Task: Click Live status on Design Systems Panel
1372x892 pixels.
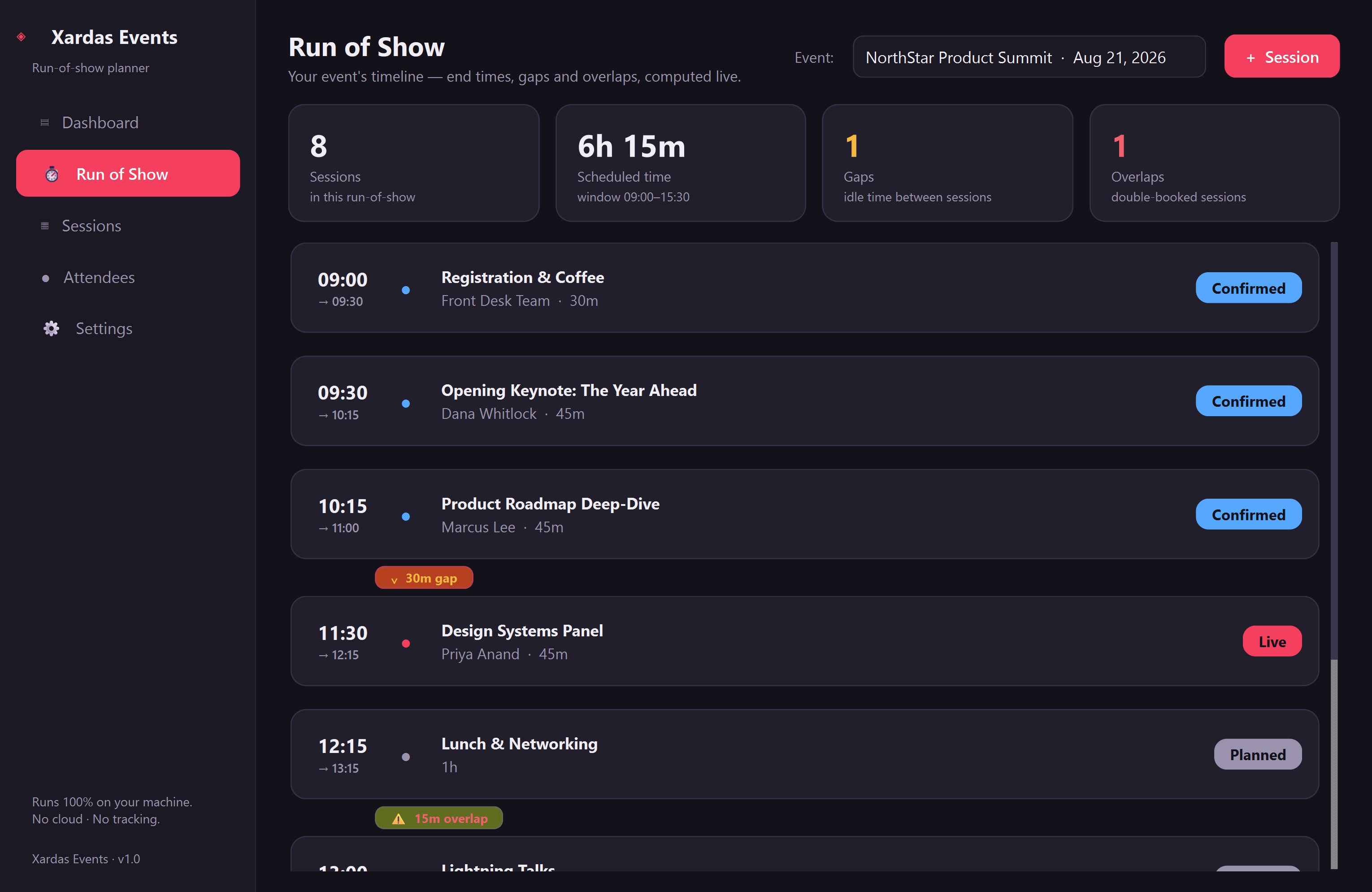Action: click(1272, 642)
